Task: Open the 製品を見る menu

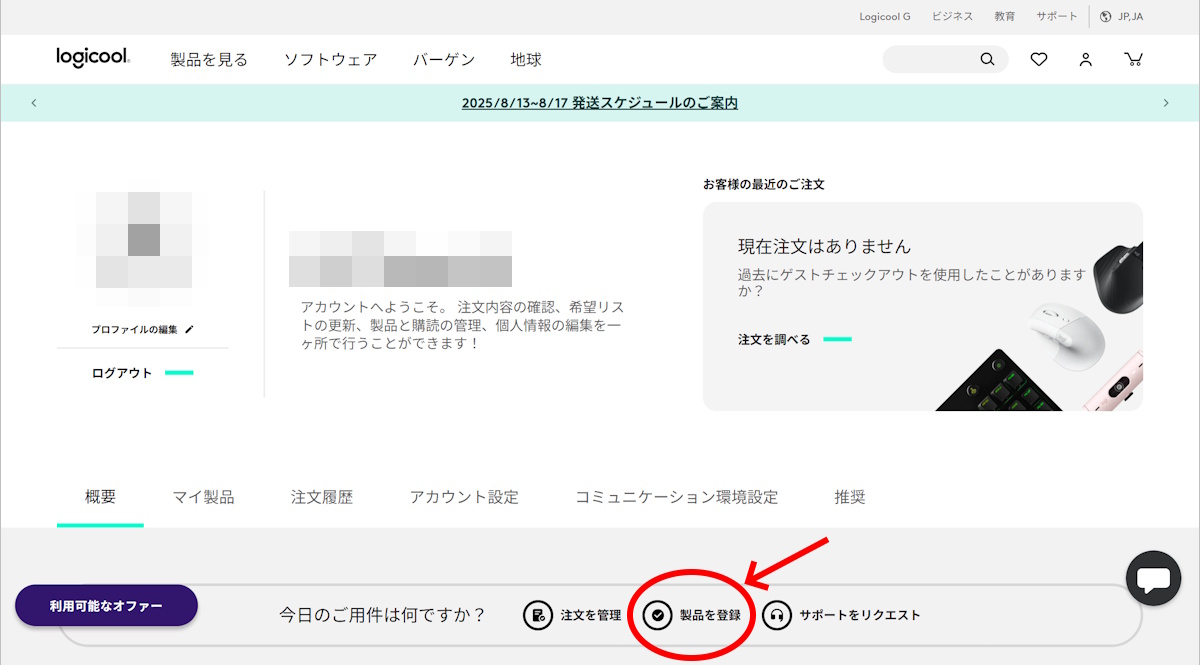Action: 208,59
